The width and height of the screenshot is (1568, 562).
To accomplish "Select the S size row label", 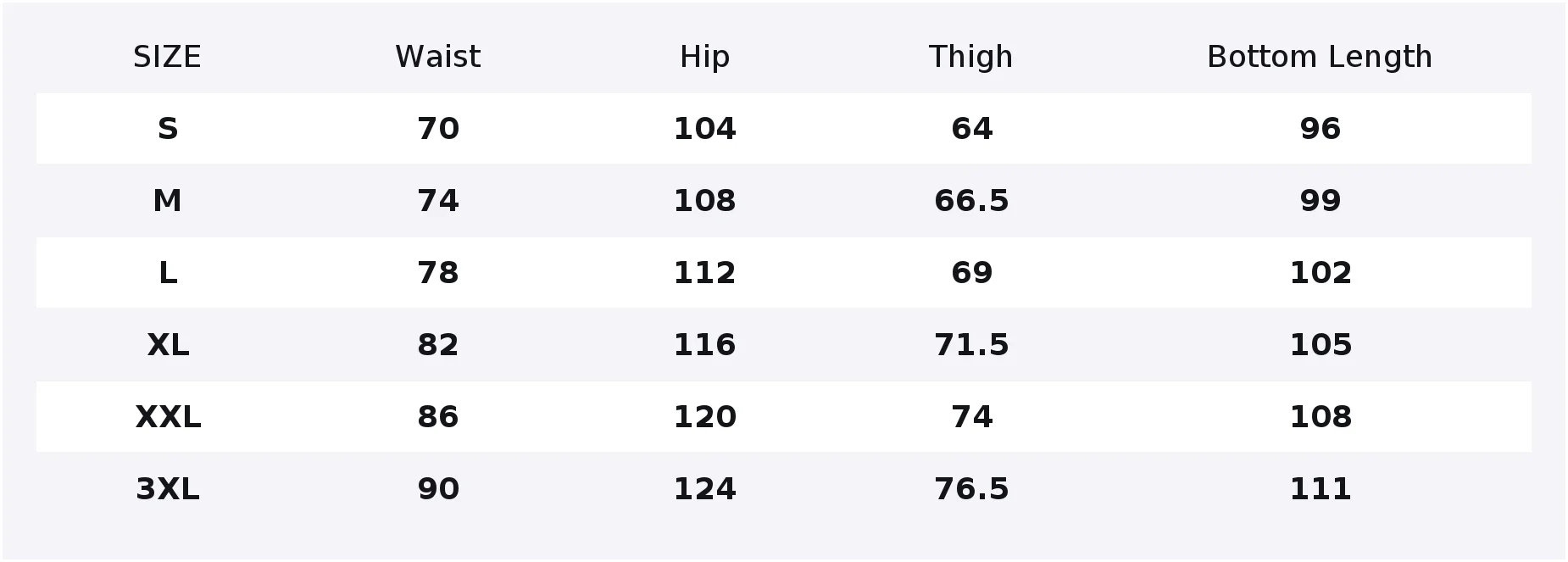I will pos(168,129).
